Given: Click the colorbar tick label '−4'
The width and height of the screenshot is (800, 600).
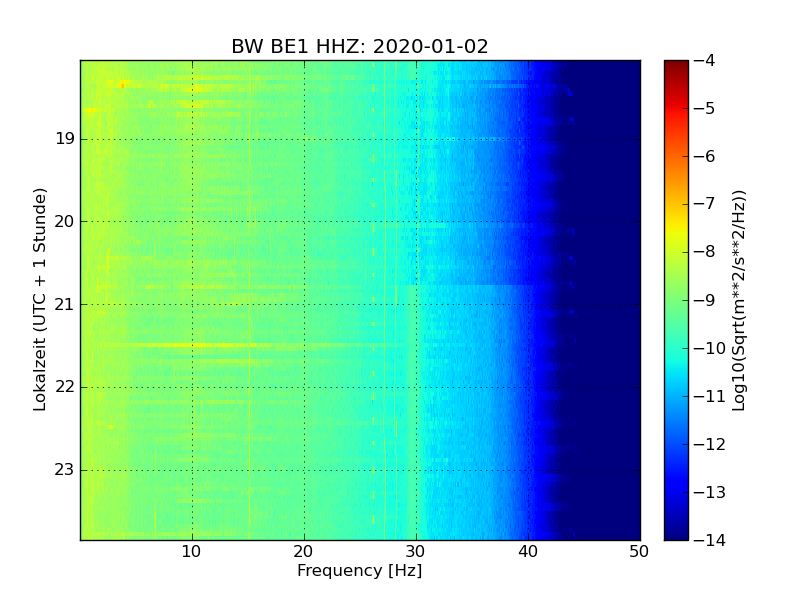Looking at the screenshot, I should coord(705,60).
